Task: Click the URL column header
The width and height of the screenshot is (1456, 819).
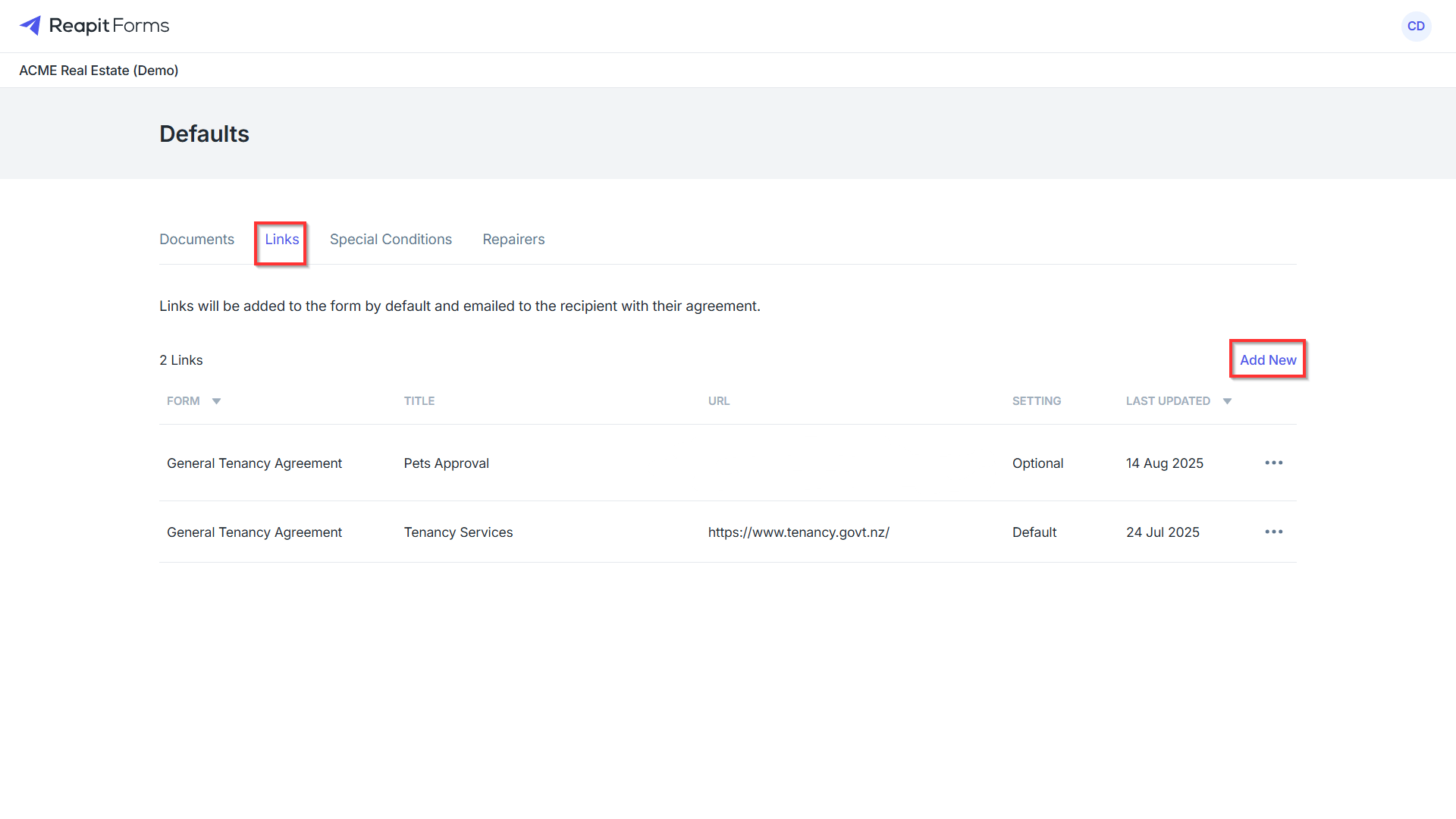Action: [719, 401]
